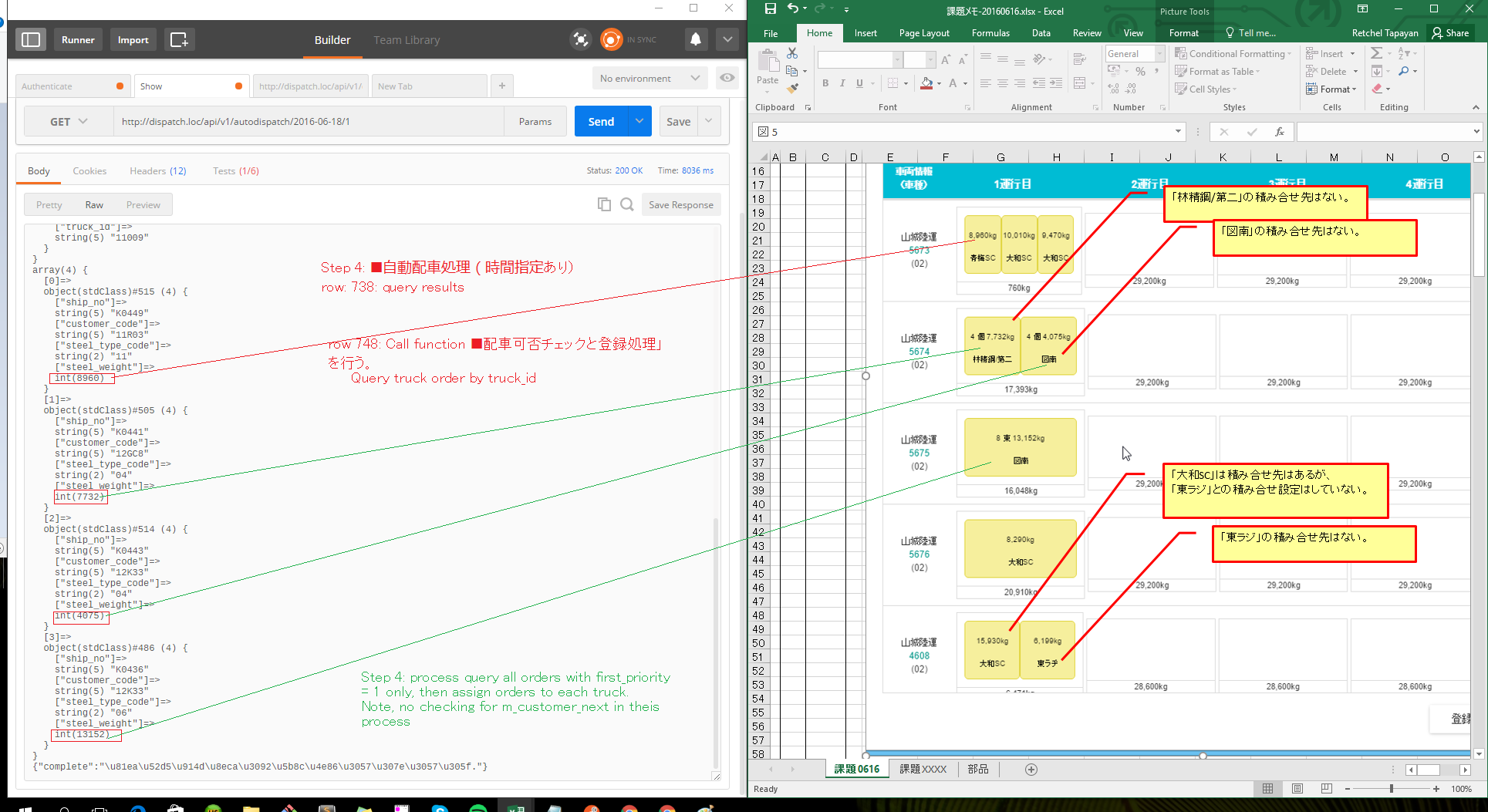The width and height of the screenshot is (1488, 812).
Task: Click the Params button
Action: [x=535, y=121]
